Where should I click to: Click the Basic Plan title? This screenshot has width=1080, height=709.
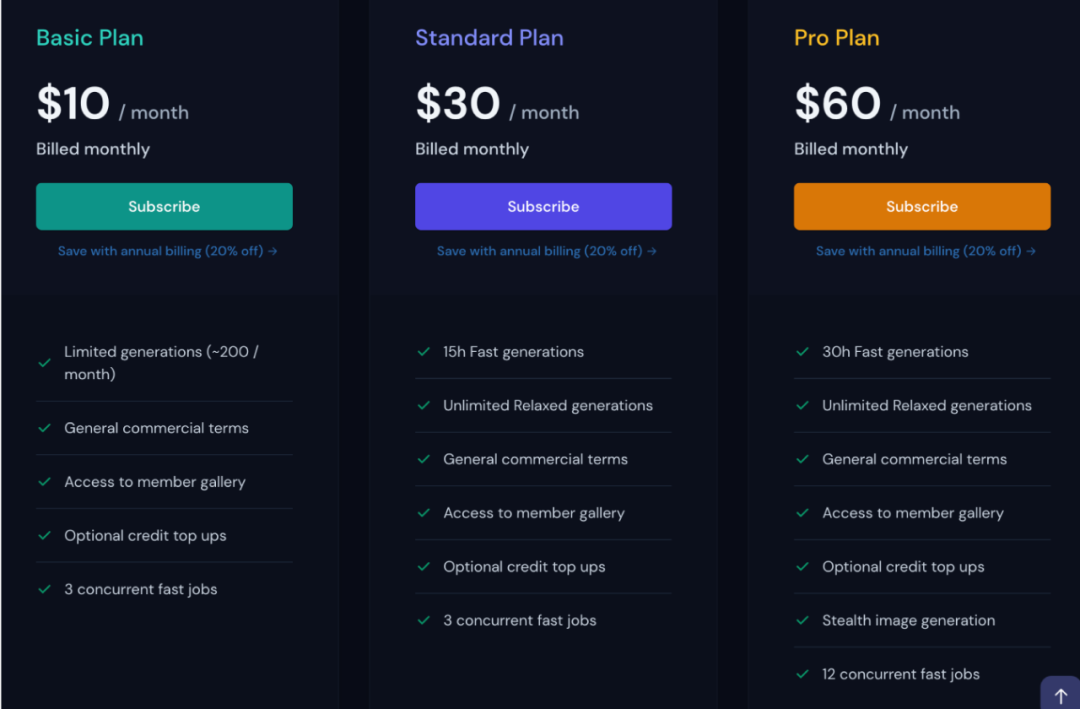click(90, 38)
